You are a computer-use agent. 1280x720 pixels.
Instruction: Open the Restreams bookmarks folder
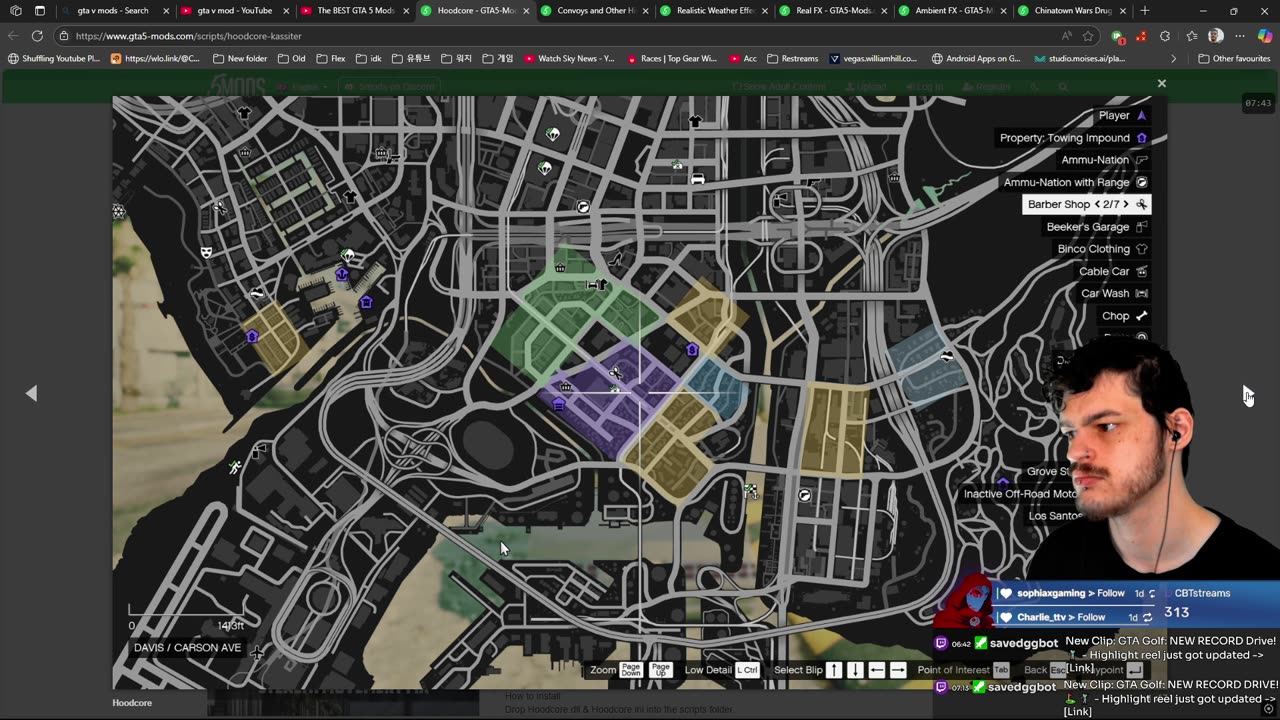[792, 59]
